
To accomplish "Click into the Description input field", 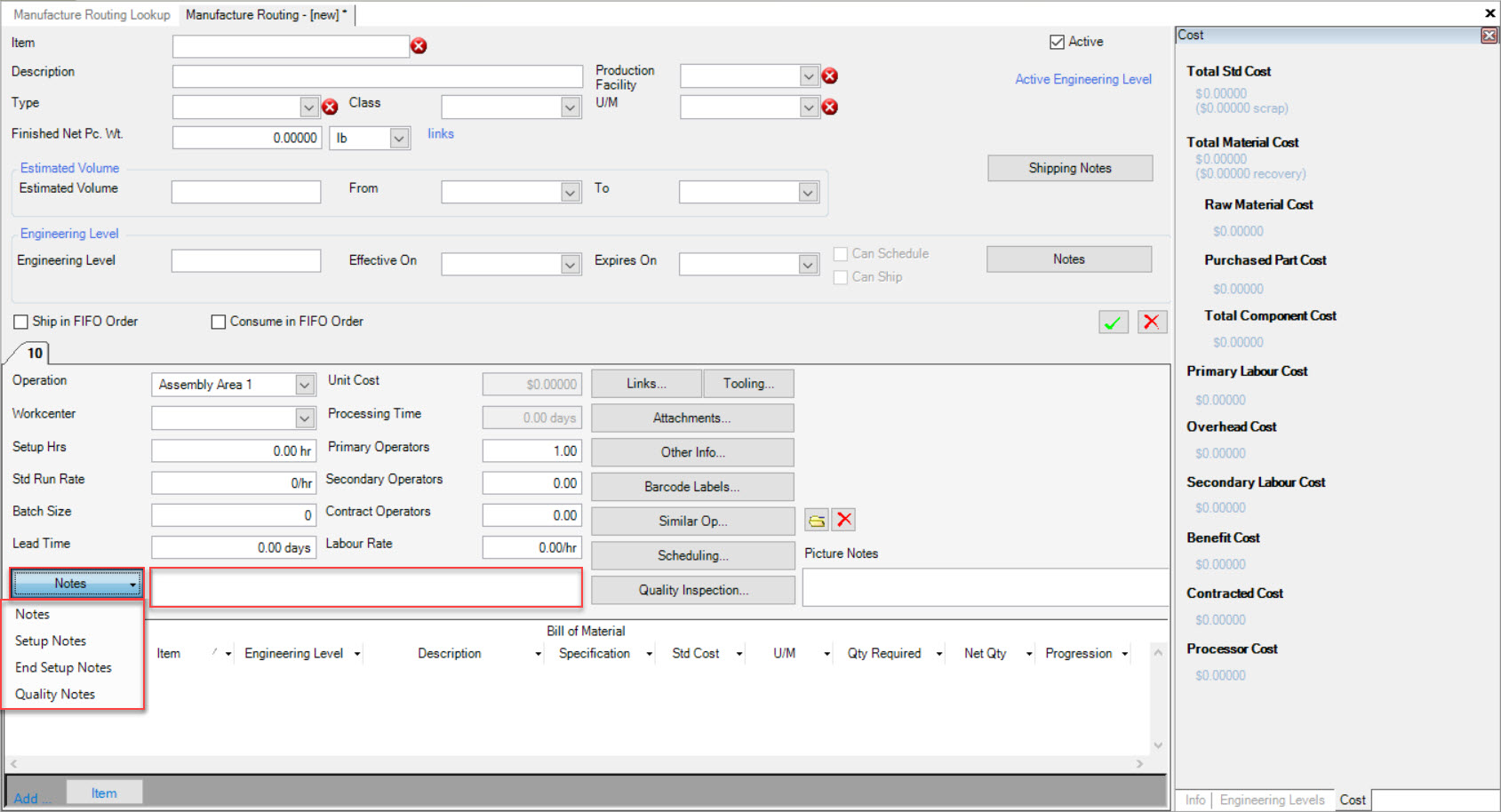I will tap(378, 76).
